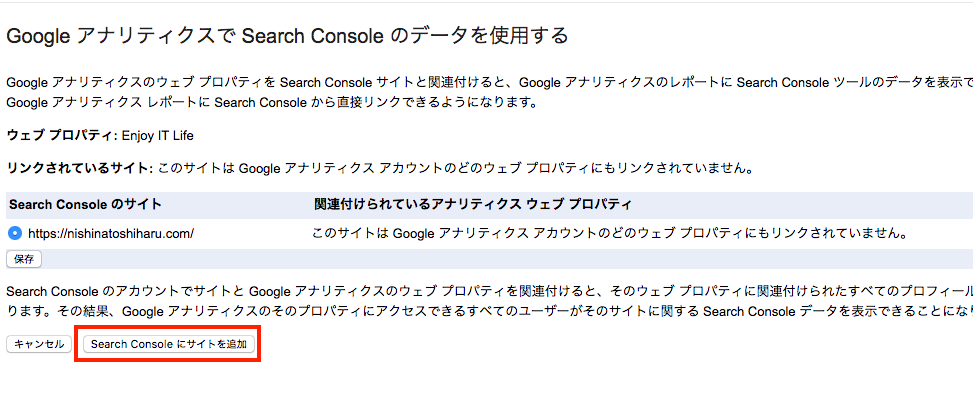Click the 関連付けられているアナリティクス ウェブ プロパティ header
Image resolution: width=973 pixels, height=412 pixels.
tap(472, 205)
